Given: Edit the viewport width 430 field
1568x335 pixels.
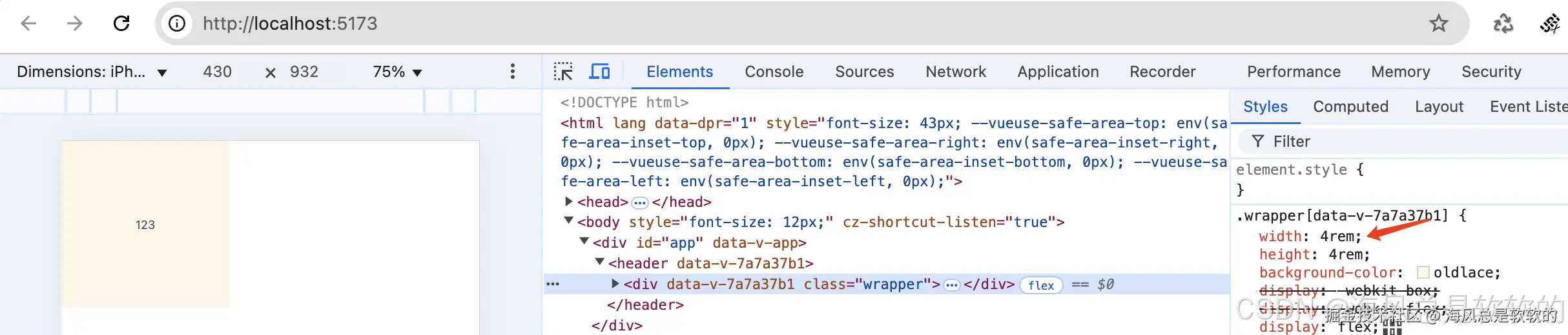Looking at the screenshot, I should click(x=218, y=72).
